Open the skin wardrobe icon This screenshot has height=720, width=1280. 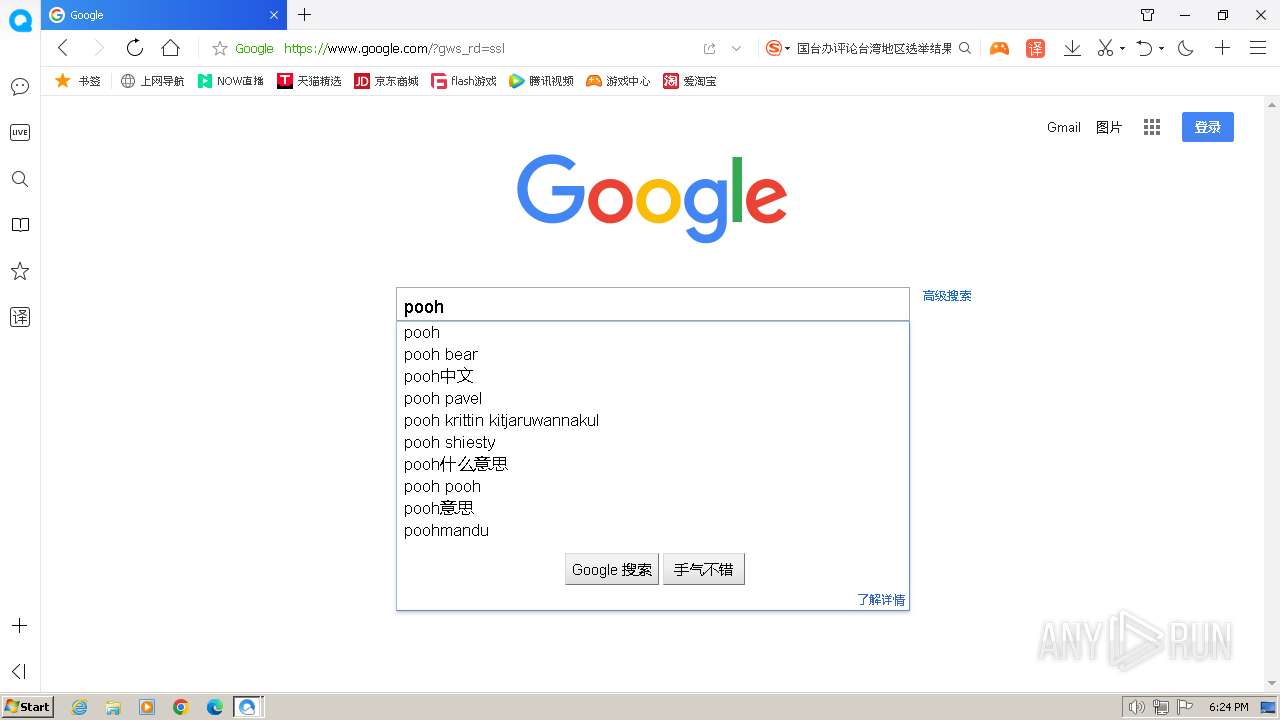[1147, 15]
